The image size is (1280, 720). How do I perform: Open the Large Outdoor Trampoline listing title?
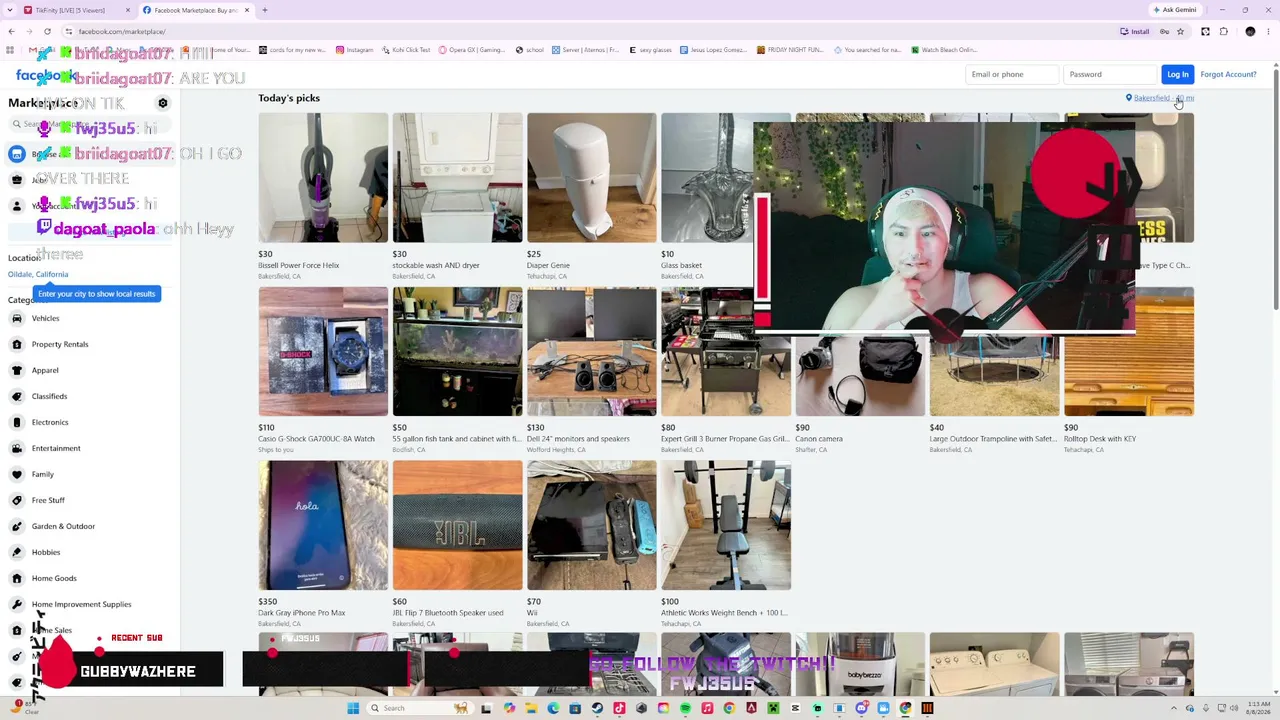click(x=992, y=439)
